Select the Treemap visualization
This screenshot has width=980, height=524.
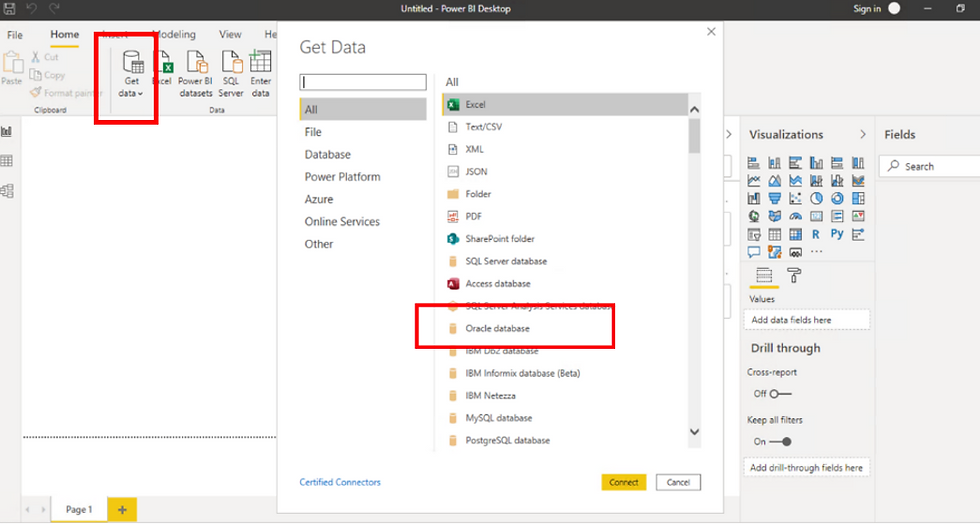point(858,198)
